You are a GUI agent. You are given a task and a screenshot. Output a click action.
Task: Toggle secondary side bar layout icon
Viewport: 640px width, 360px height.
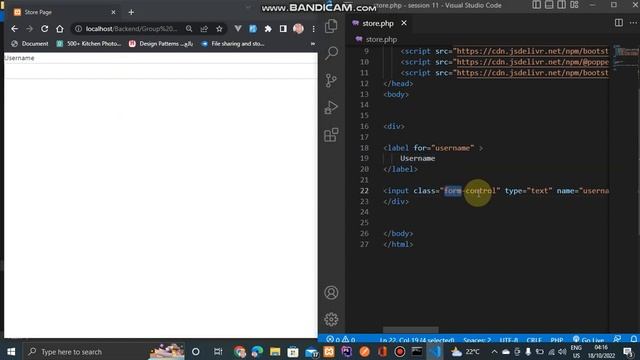pos(562,5)
